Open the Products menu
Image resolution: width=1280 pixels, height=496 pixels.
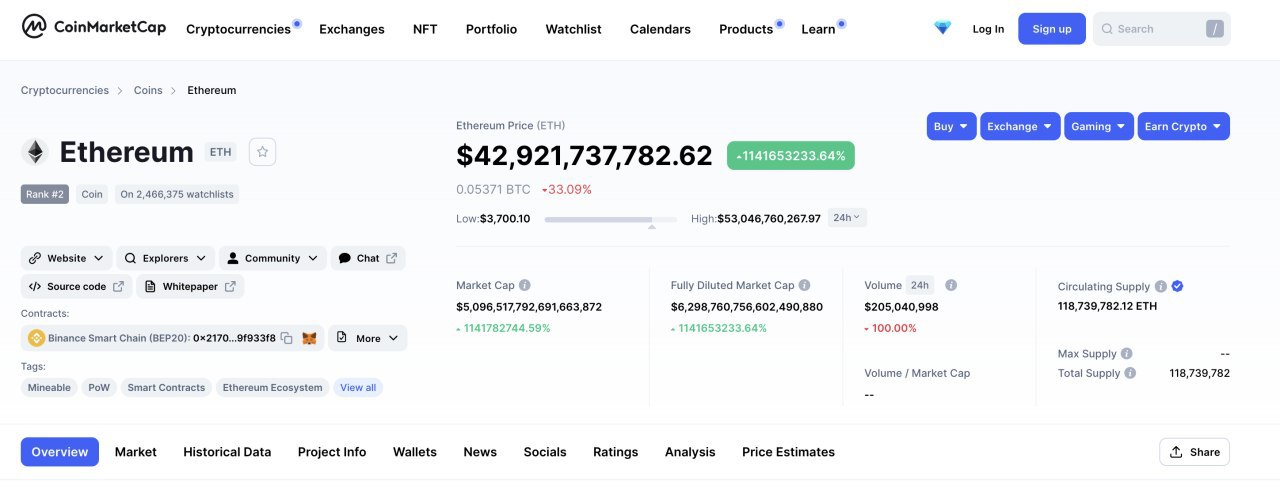tap(746, 29)
